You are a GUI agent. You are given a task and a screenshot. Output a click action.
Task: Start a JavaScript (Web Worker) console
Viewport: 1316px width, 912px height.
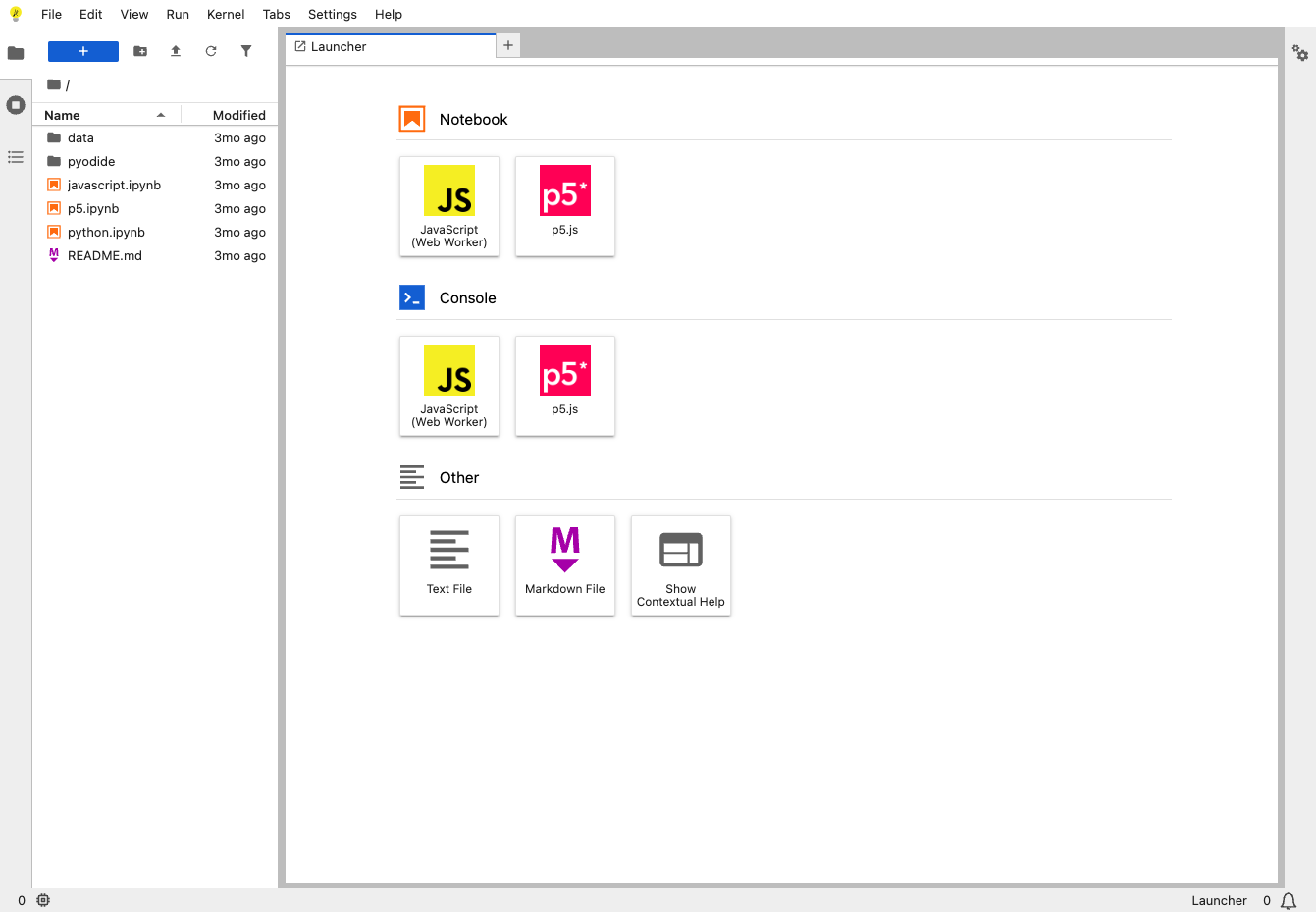449,386
